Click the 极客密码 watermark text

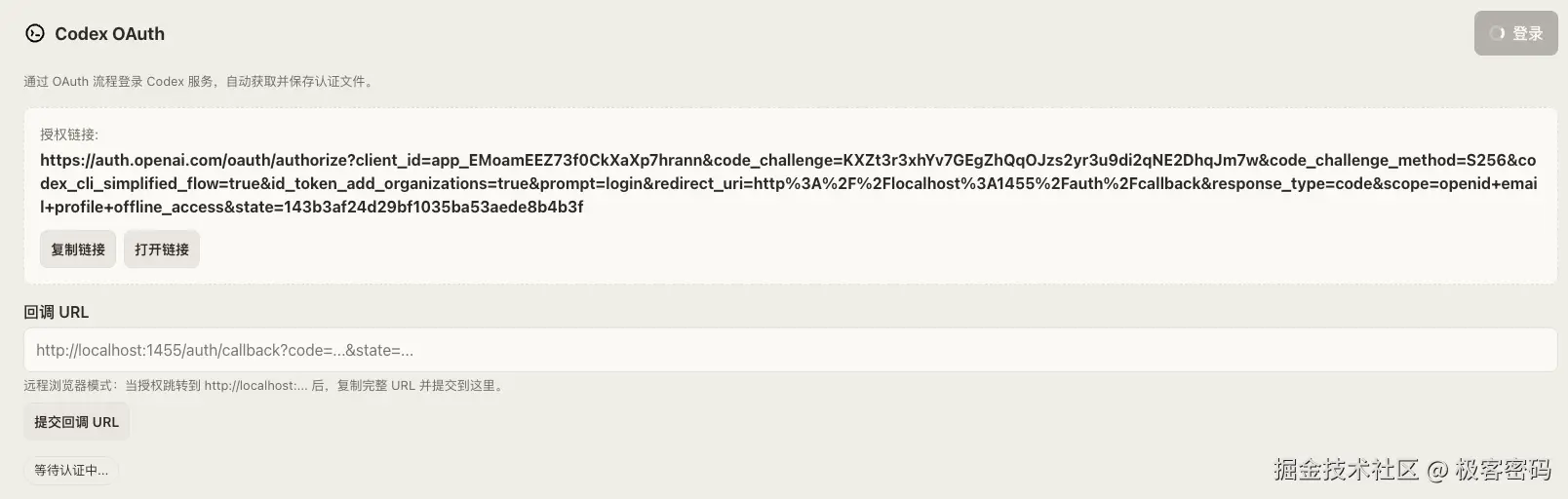click(1503, 470)
